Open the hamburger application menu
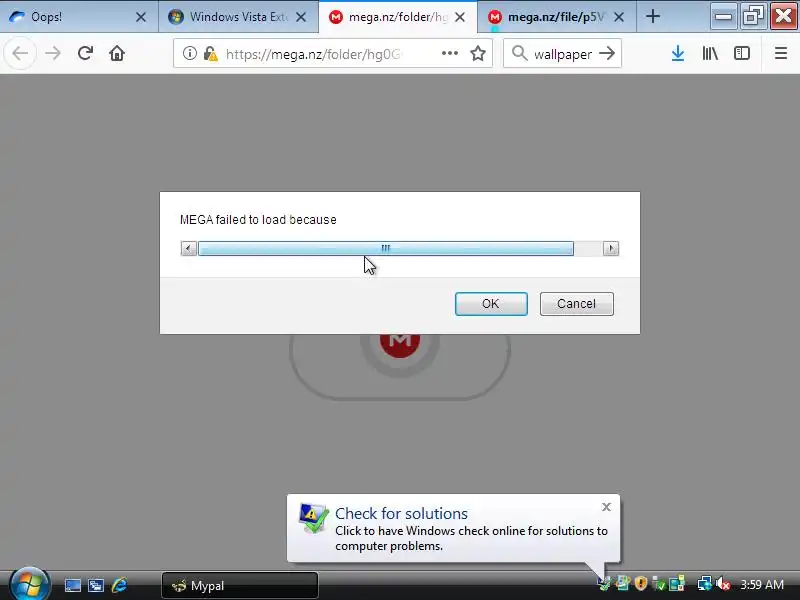The height and width of the screenshot is (600, 800). pos(781,53)
